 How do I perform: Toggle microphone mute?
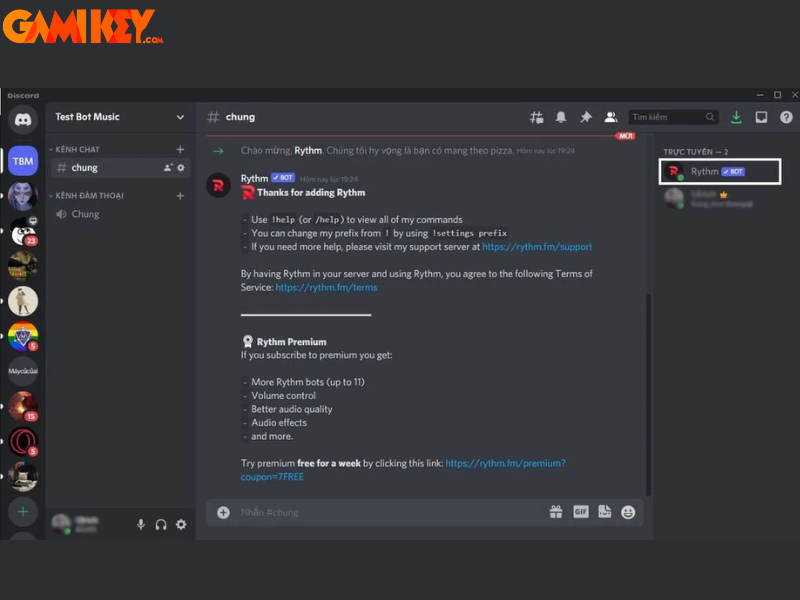pyautogui.click(x=141, y=524)
